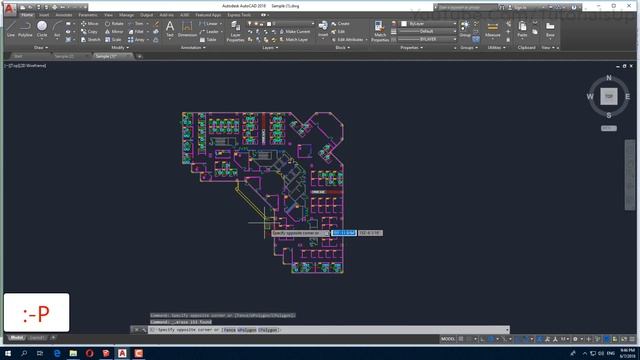Click North on the ViewCube compass
640x360 pixels.
(x=609, y=78)
